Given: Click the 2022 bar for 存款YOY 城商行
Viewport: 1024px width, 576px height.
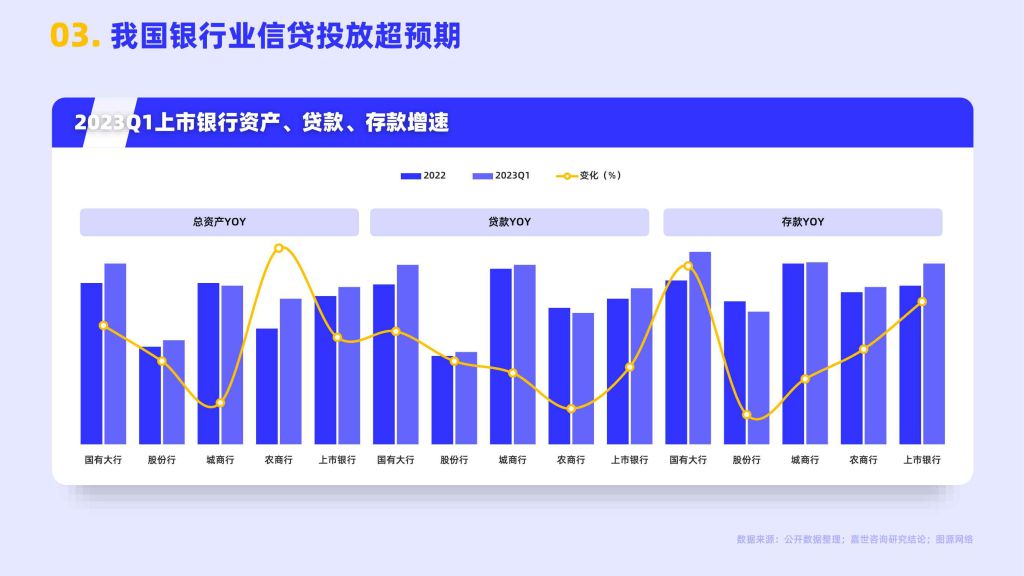Looking at the screenshot, I should point(793,354).
